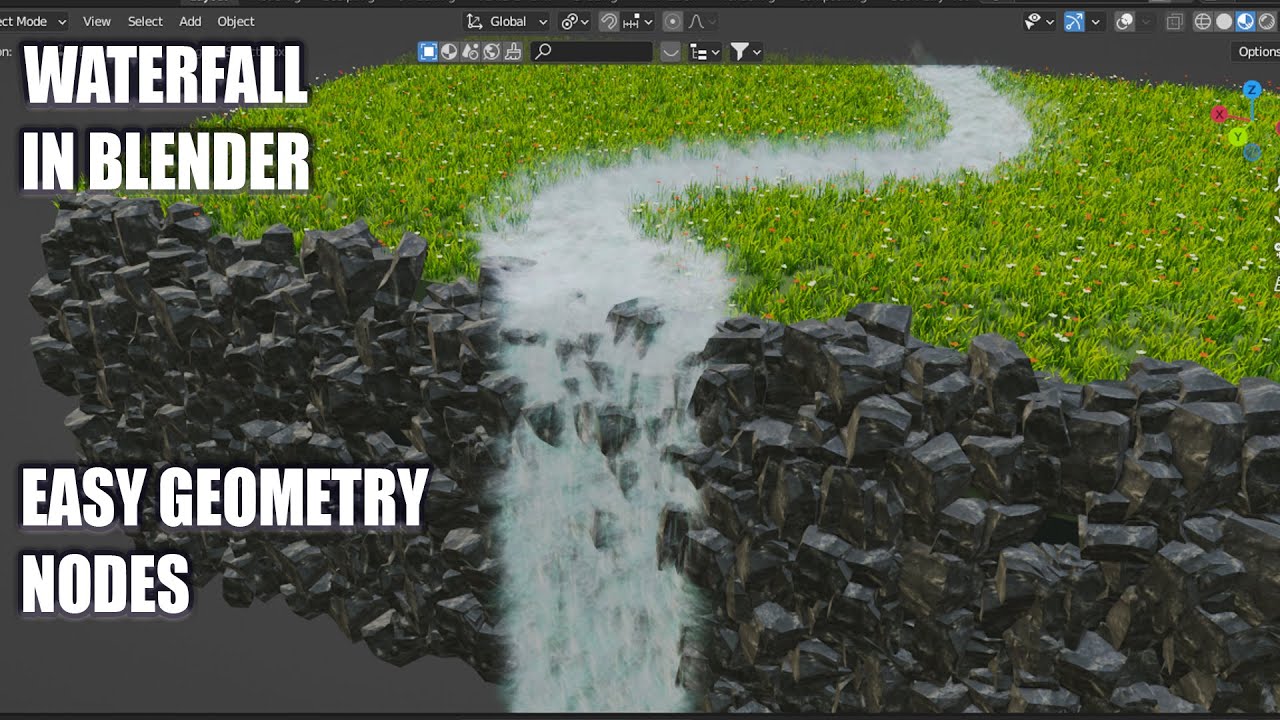Switch to Material Preview shading

(x=1245, y=21)
